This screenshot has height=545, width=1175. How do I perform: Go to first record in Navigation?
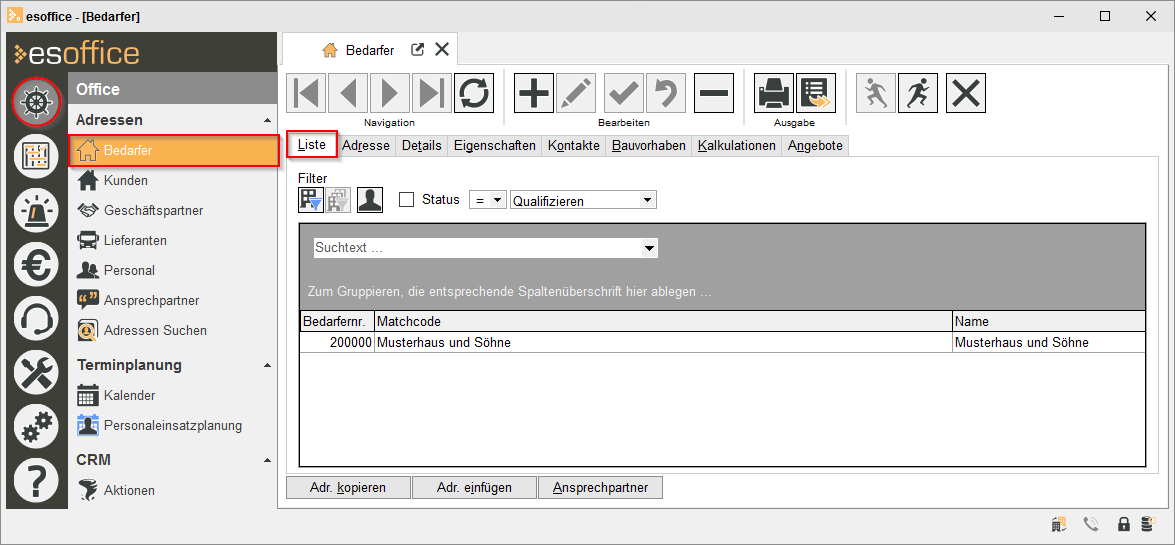click(306, 94)
